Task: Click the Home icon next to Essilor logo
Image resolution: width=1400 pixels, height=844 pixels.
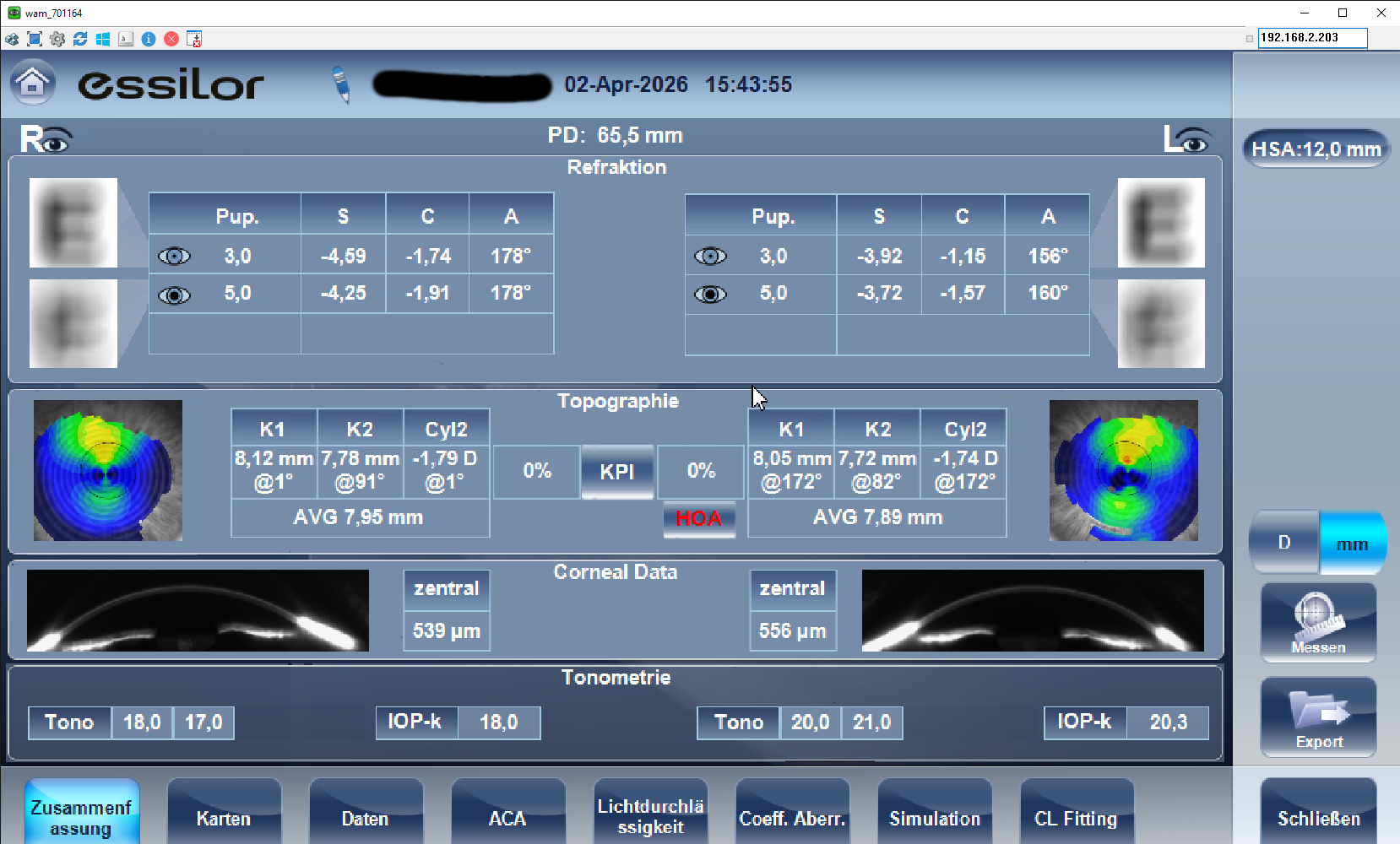Action: [32, 83]
